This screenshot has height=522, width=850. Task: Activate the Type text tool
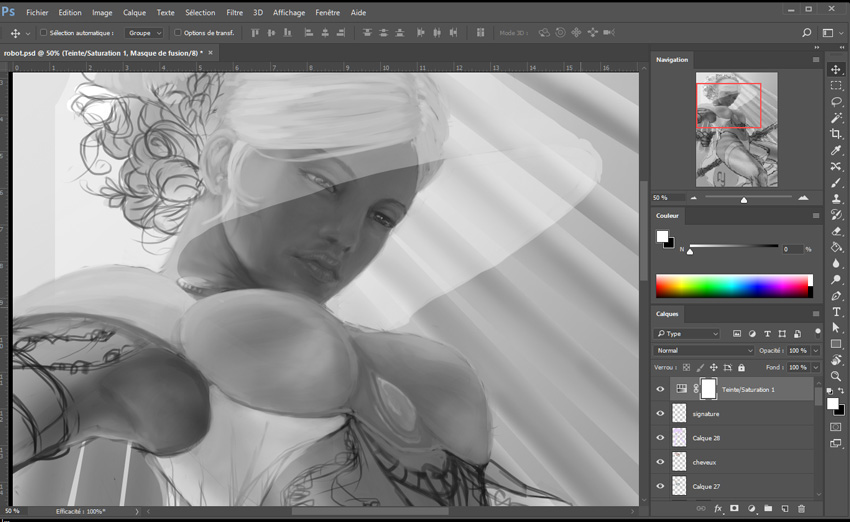[836, 312]
